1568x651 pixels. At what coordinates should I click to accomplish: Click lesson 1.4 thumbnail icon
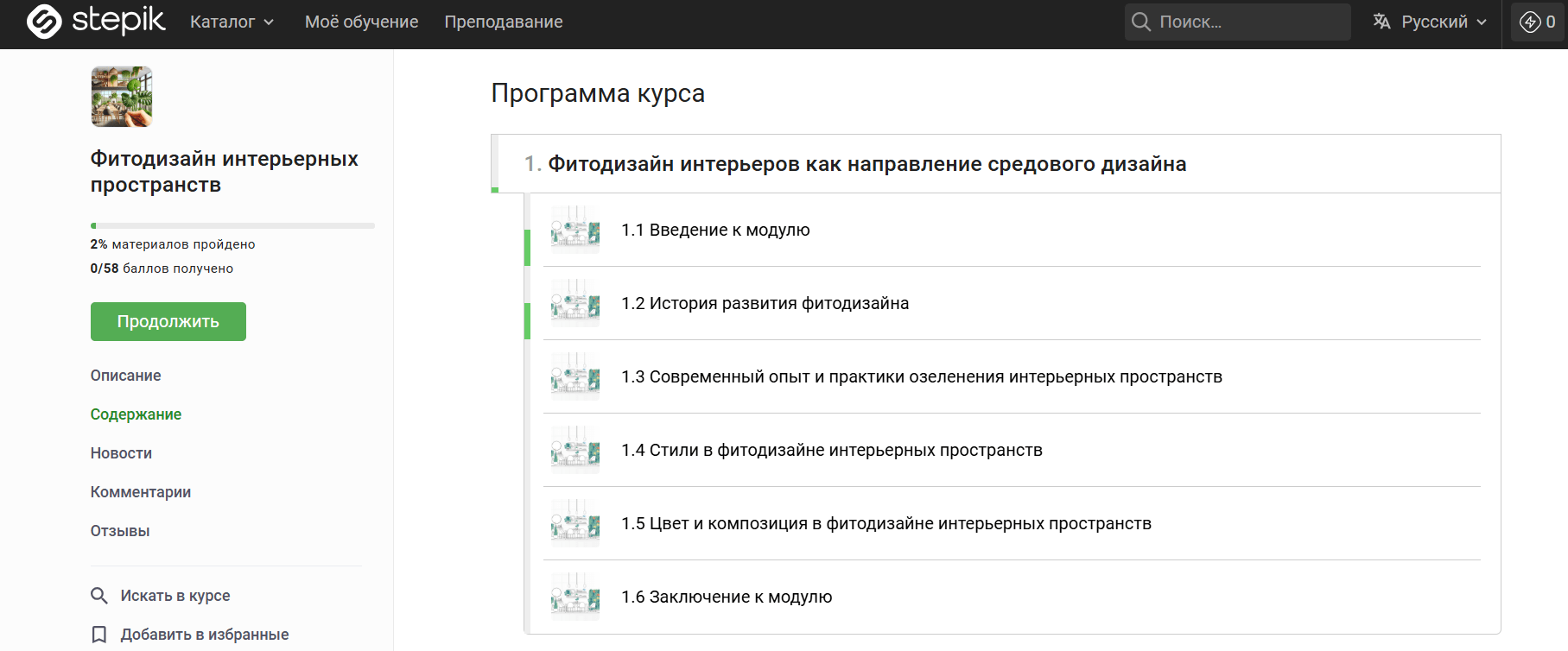pyautogui.click(x=575, y=451)
